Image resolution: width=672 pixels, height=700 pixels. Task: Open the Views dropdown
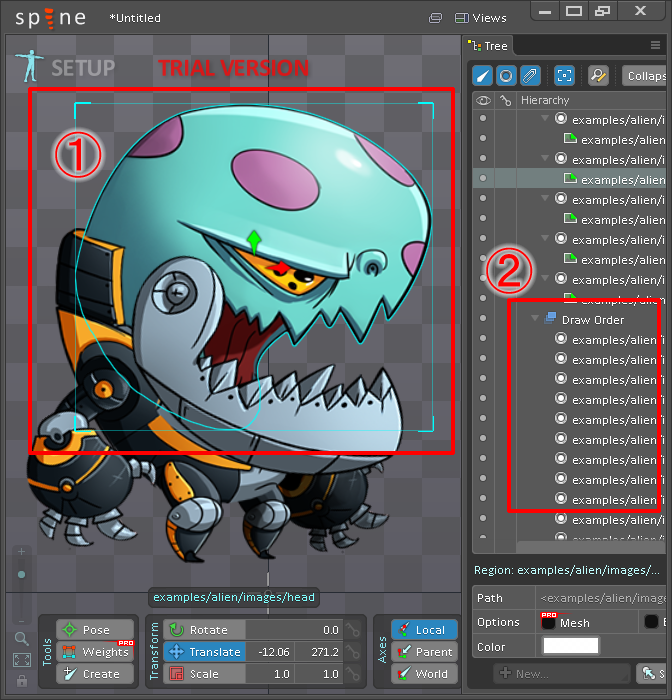[x=481, y=18]
